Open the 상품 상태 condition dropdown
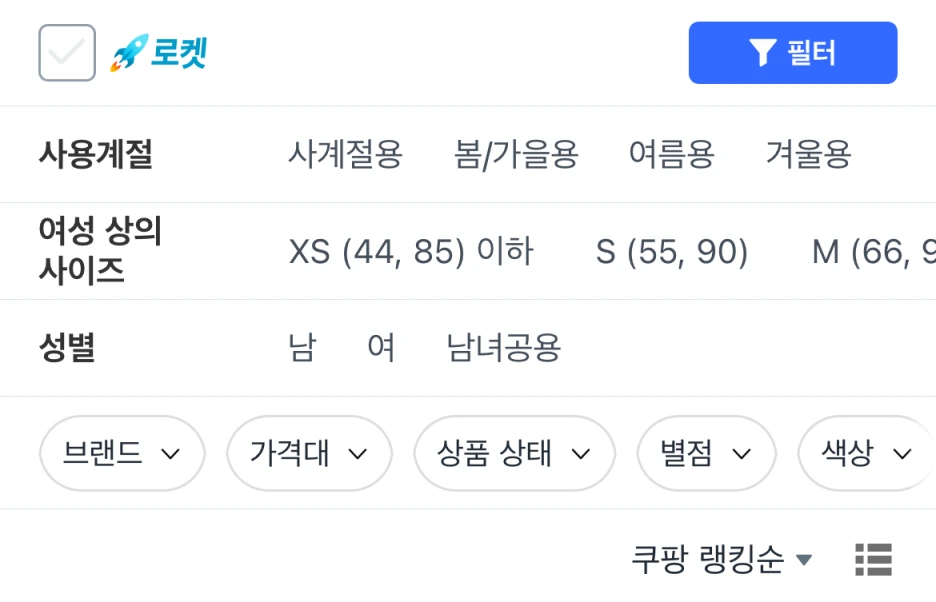The image size is (936, 602). [514, 454]
